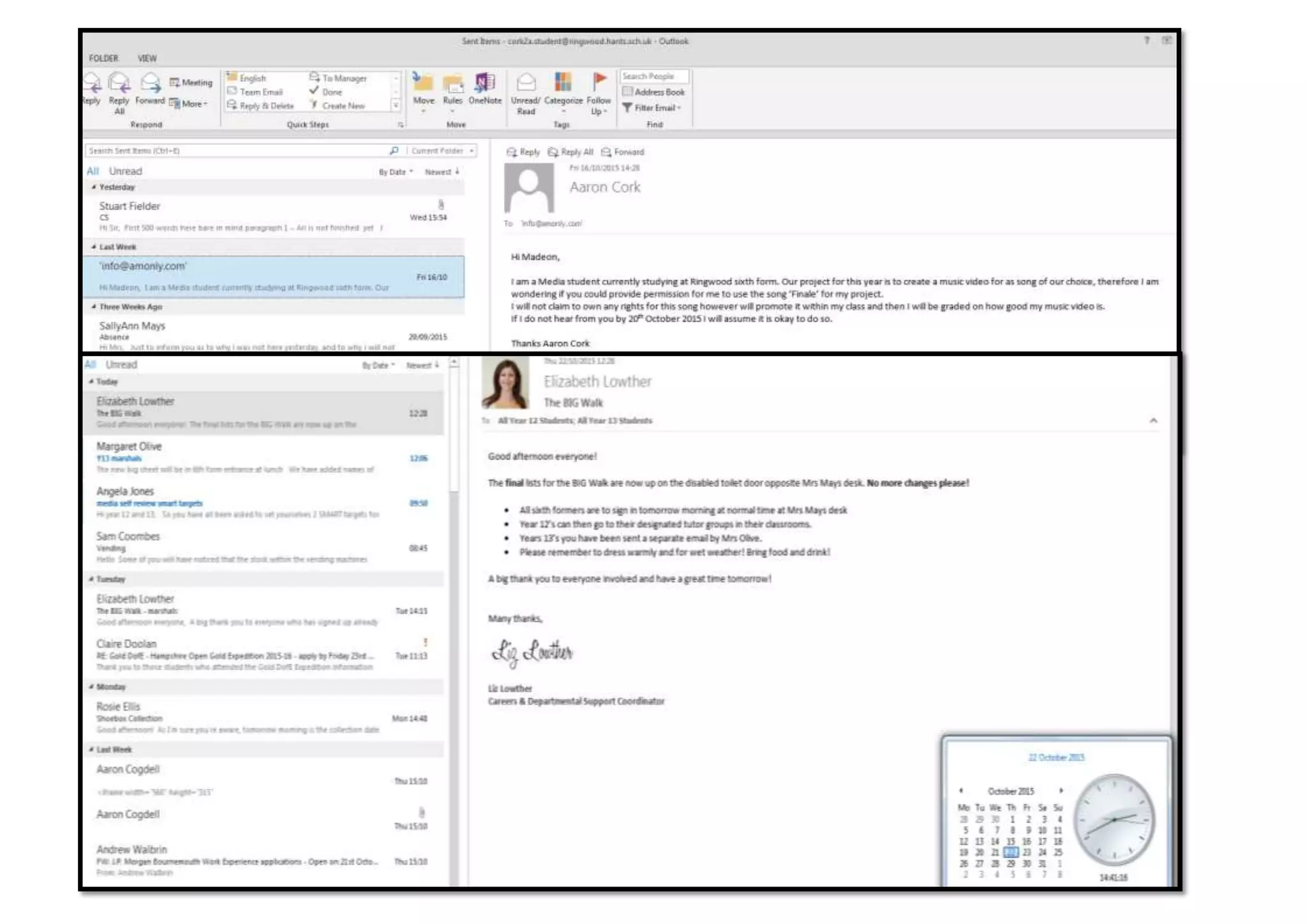Switch to the Unread filter tab
The width and height of the screenshot is (1307, 924).
[x=125, y=171]
